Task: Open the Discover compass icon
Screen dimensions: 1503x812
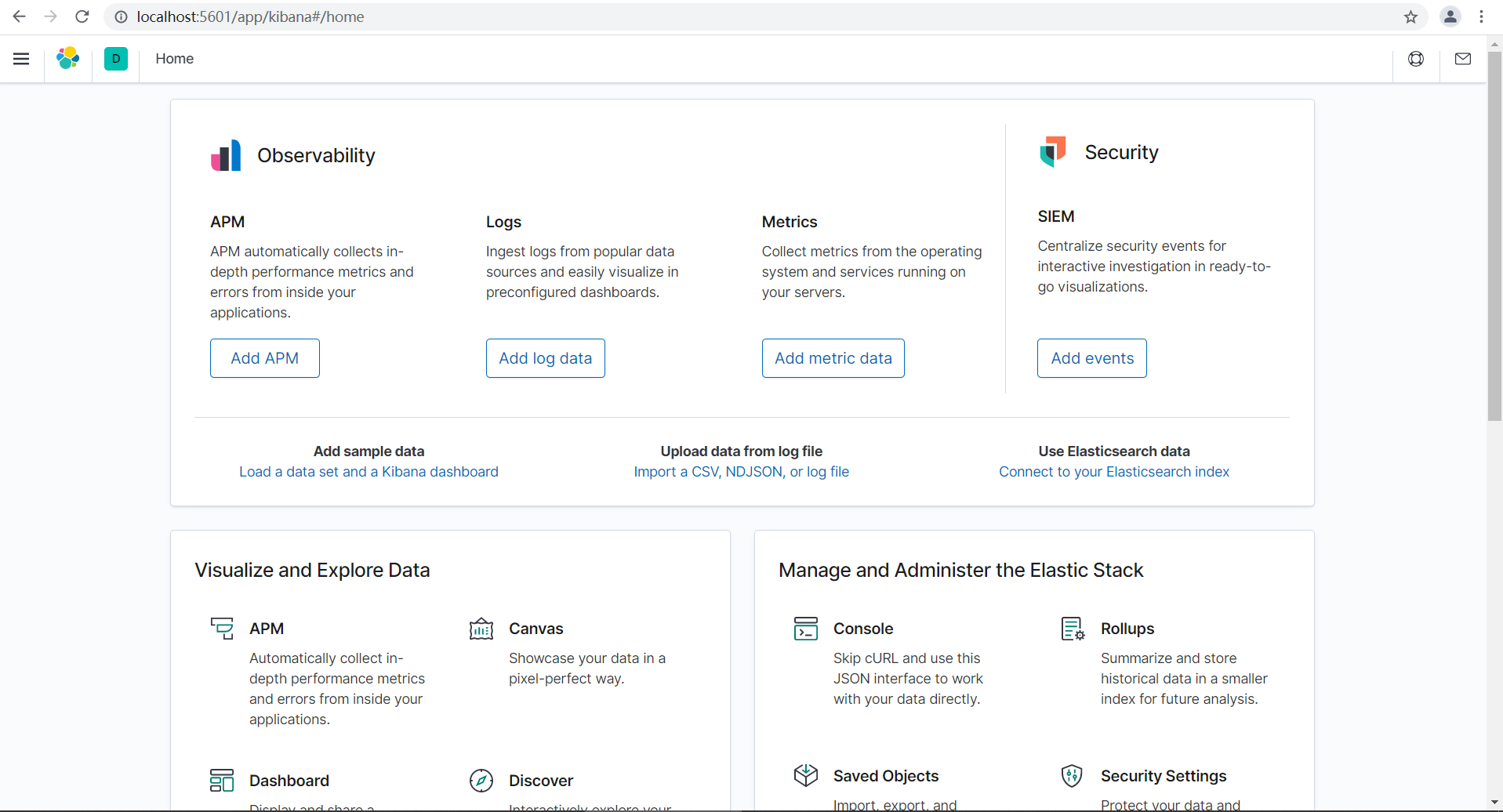Action: point(481,781)
